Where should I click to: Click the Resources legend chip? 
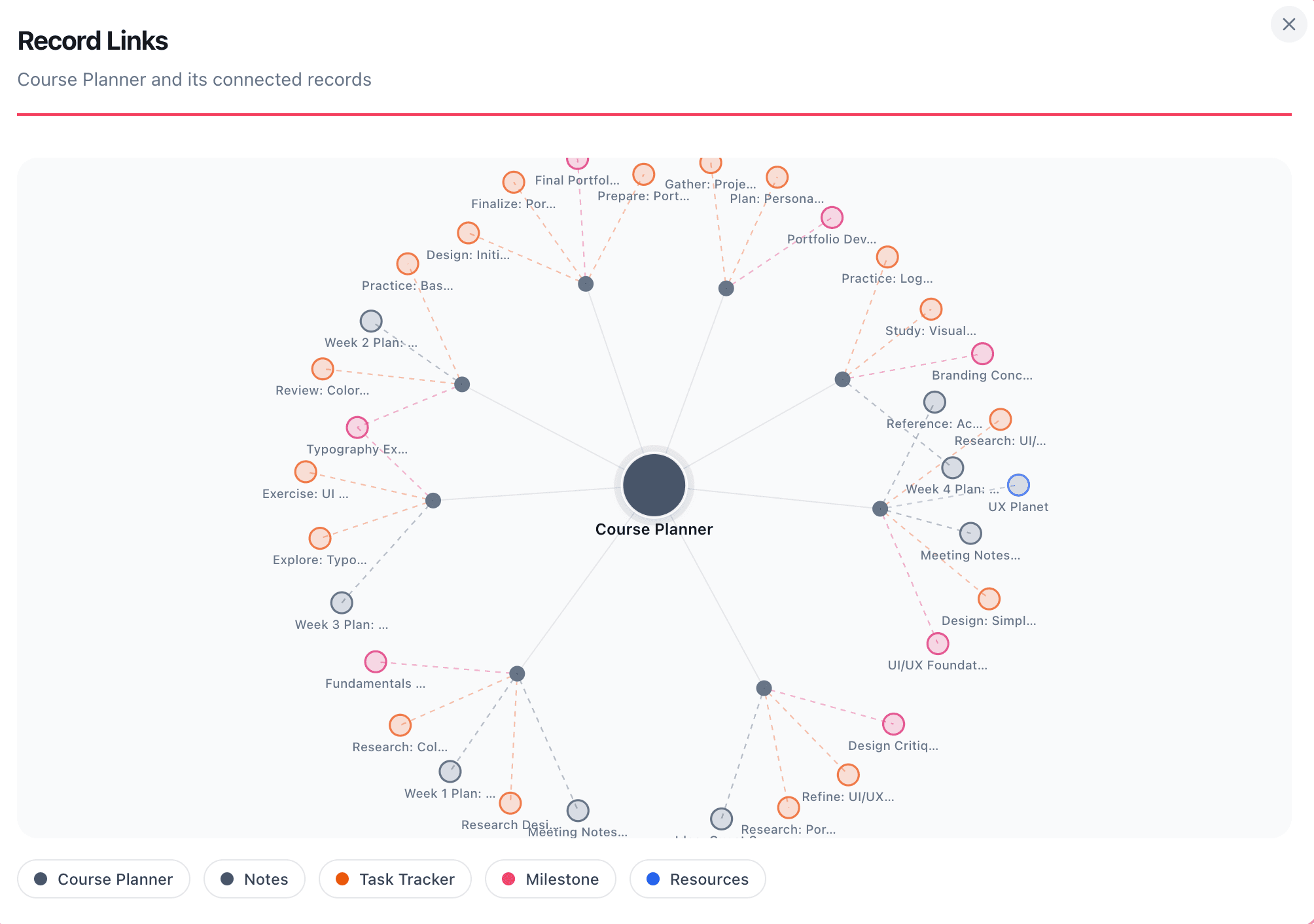pos(697,880)
